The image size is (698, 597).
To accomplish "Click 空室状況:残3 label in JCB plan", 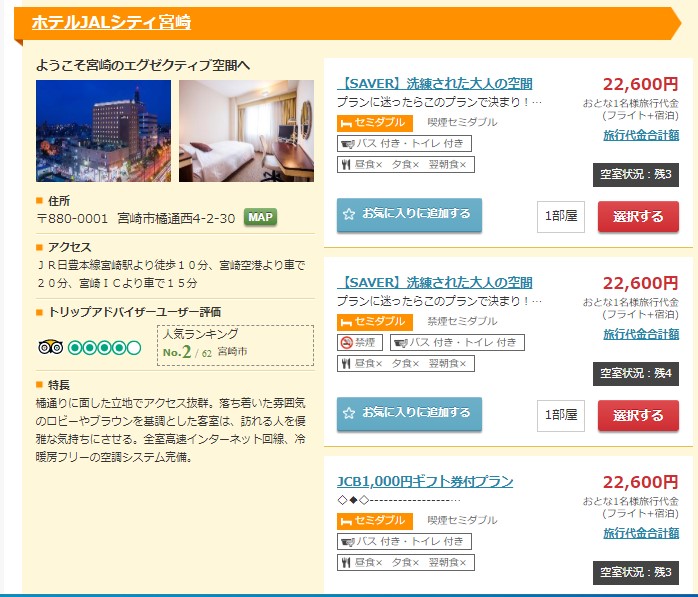I will tap(636, 573).
